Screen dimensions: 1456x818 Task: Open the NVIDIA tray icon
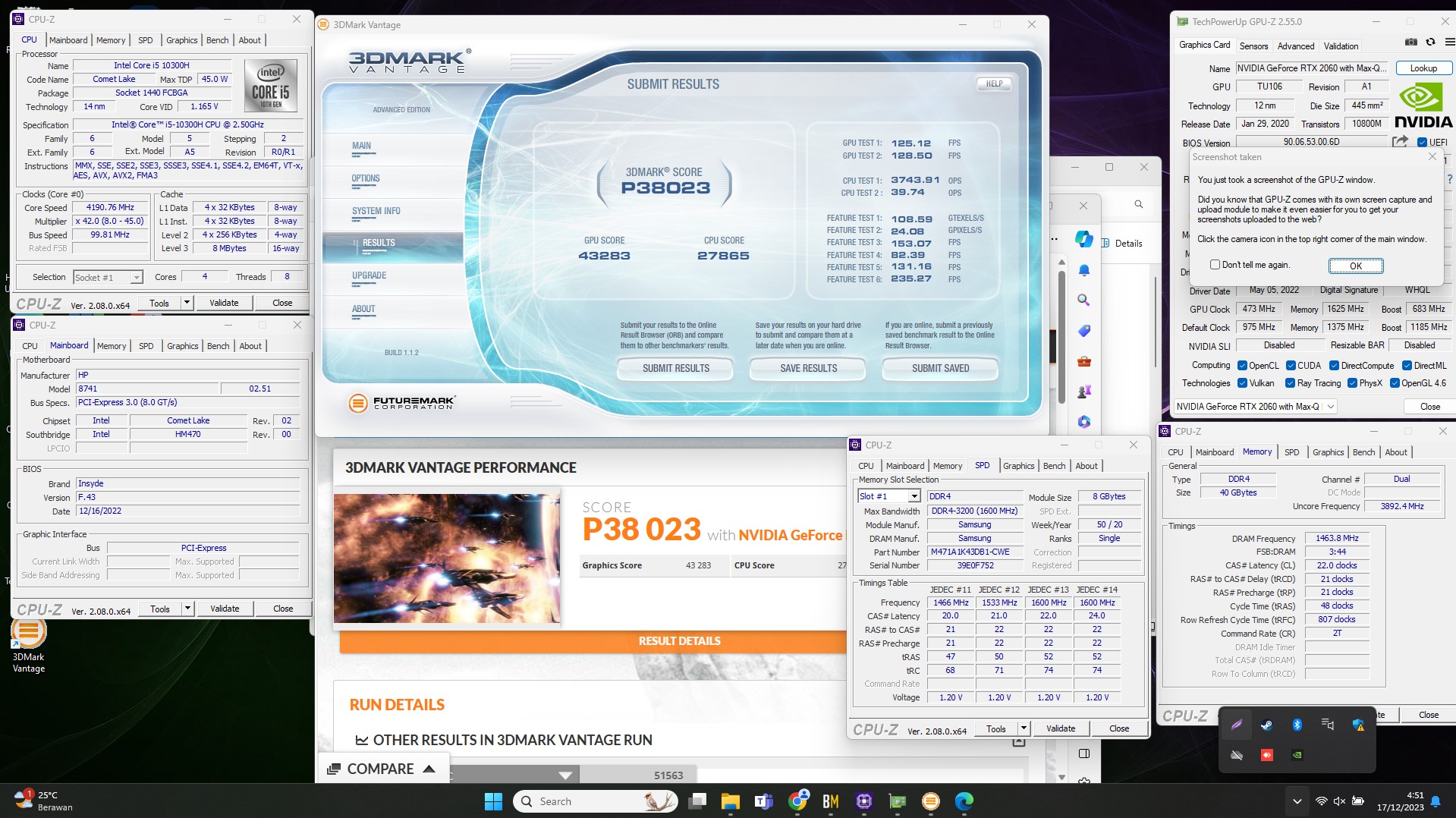(x=1297, y=755)
